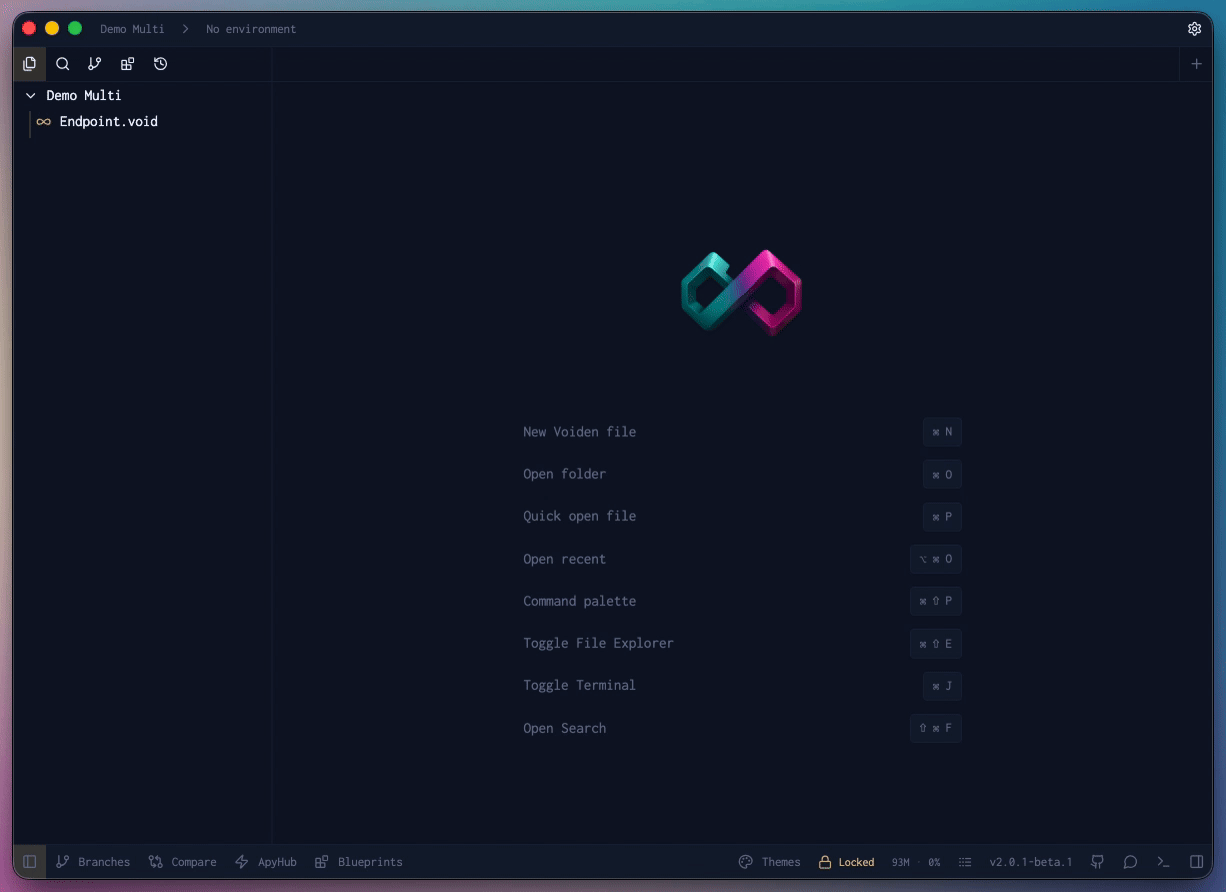Click the ⇧ ⌘ F shortcut badge
The height and width of the screenshot is (892, 1226).
pos(936,728)
